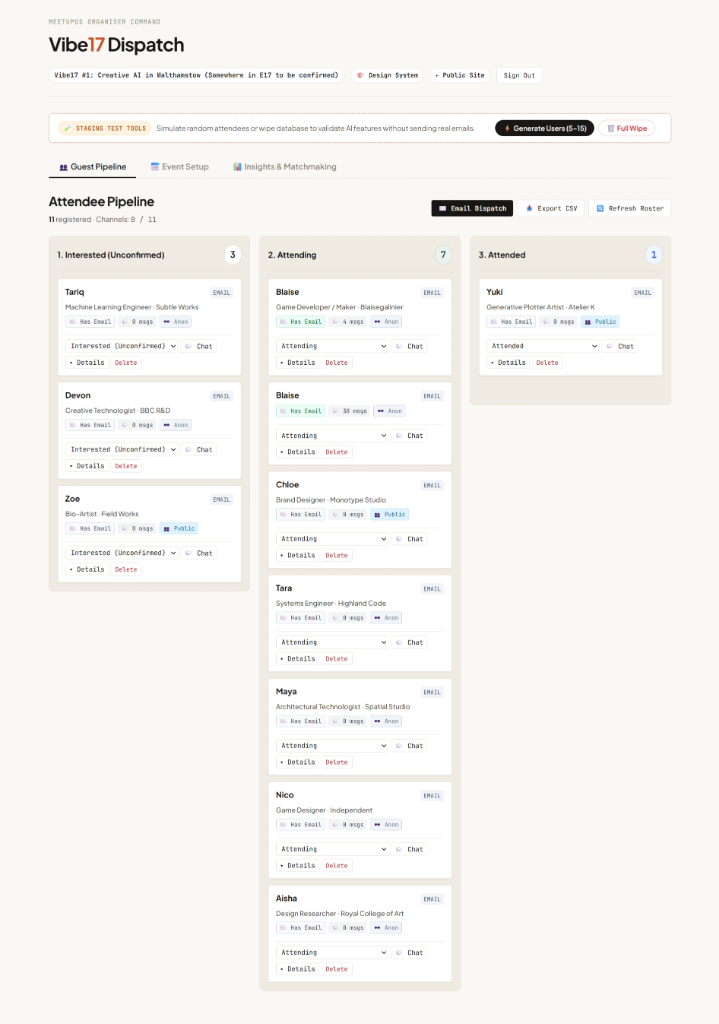Click the Sign Out button

(519, 75)
